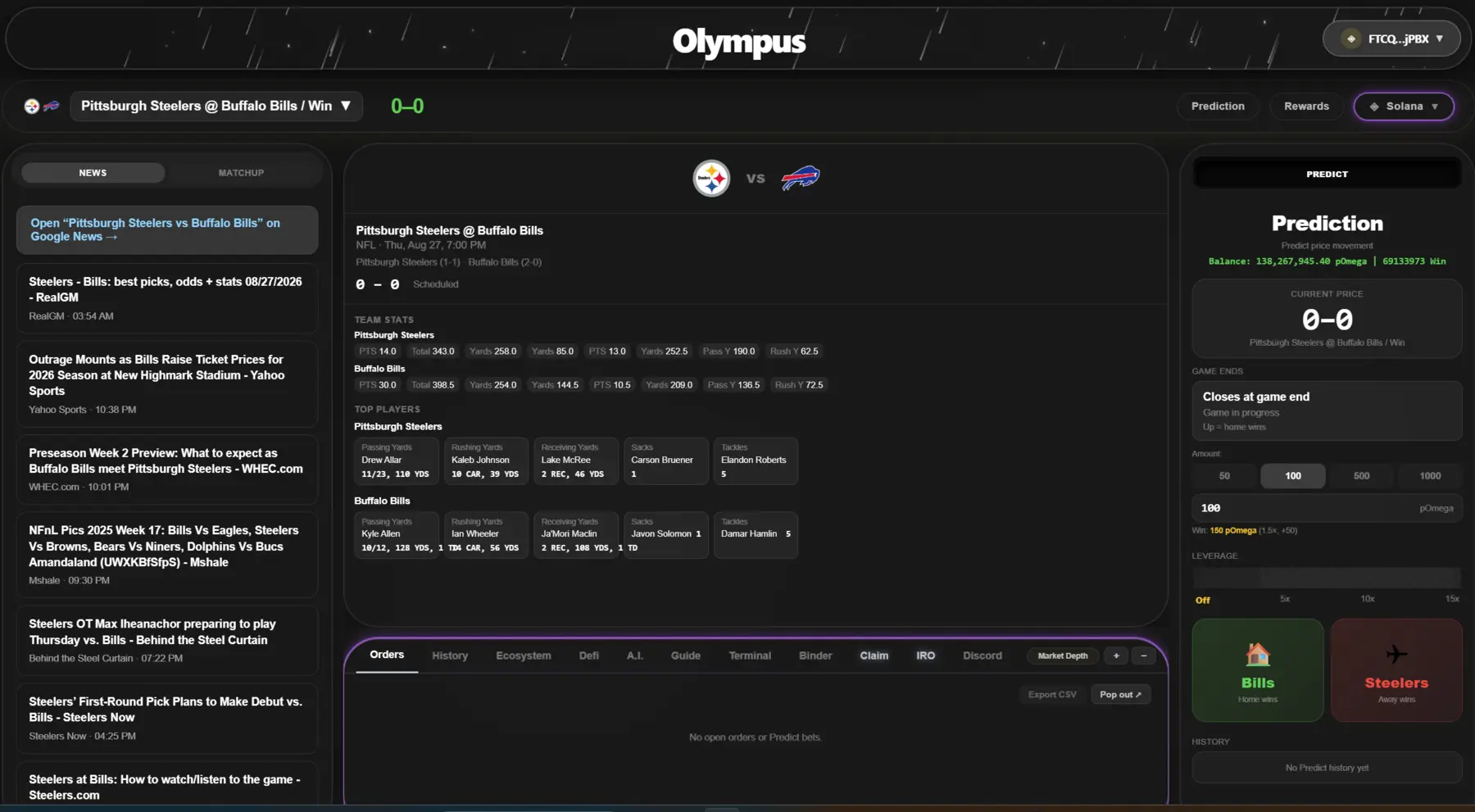Select the 500 amount preset
This screenshot has height=812, width=1475.
(1361, 475)
